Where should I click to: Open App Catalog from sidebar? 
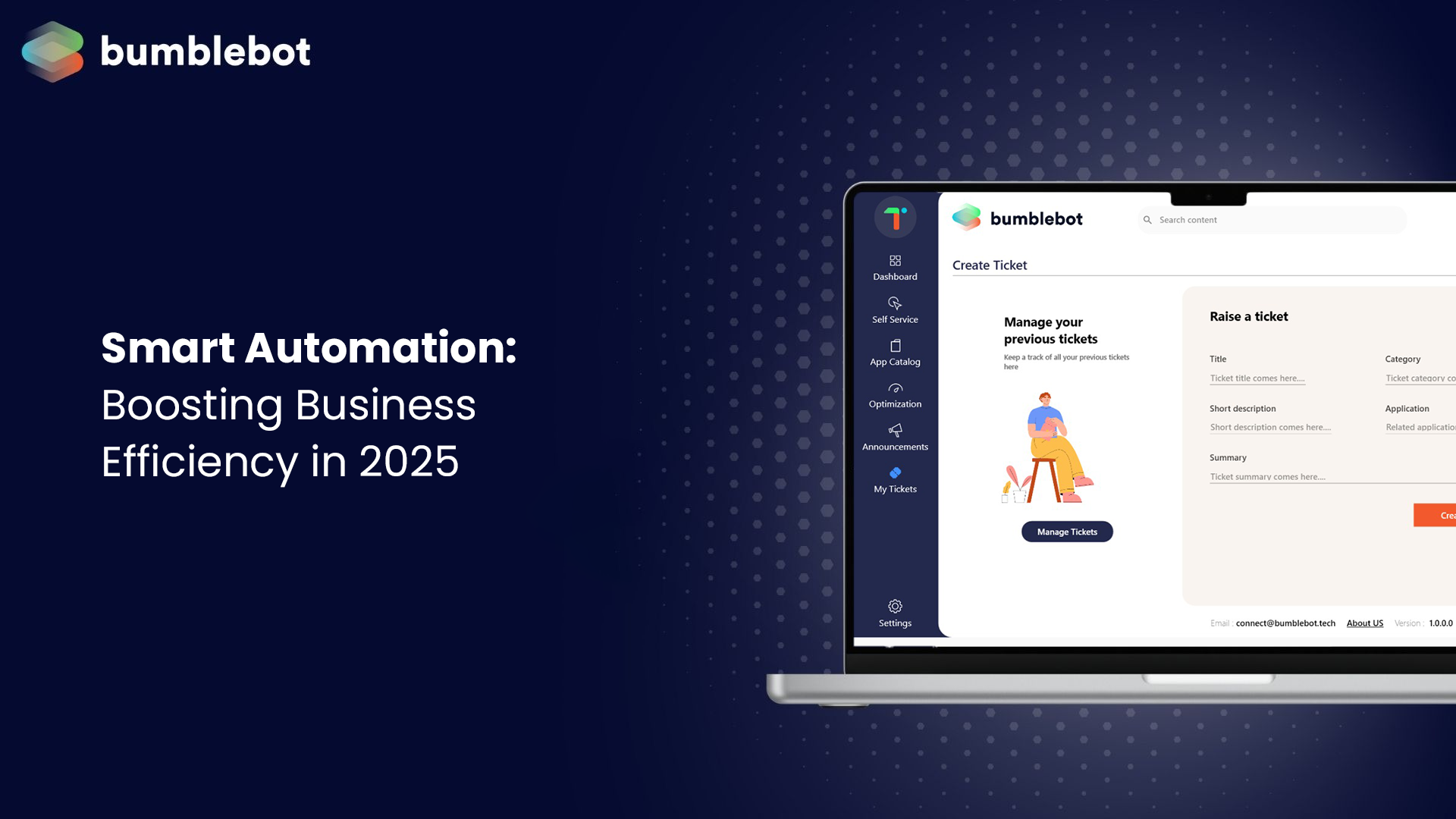pos(894,352)
